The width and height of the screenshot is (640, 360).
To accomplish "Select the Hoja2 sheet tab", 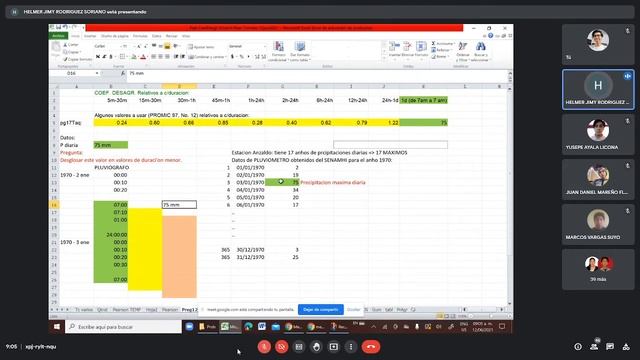I will point(151,309).
